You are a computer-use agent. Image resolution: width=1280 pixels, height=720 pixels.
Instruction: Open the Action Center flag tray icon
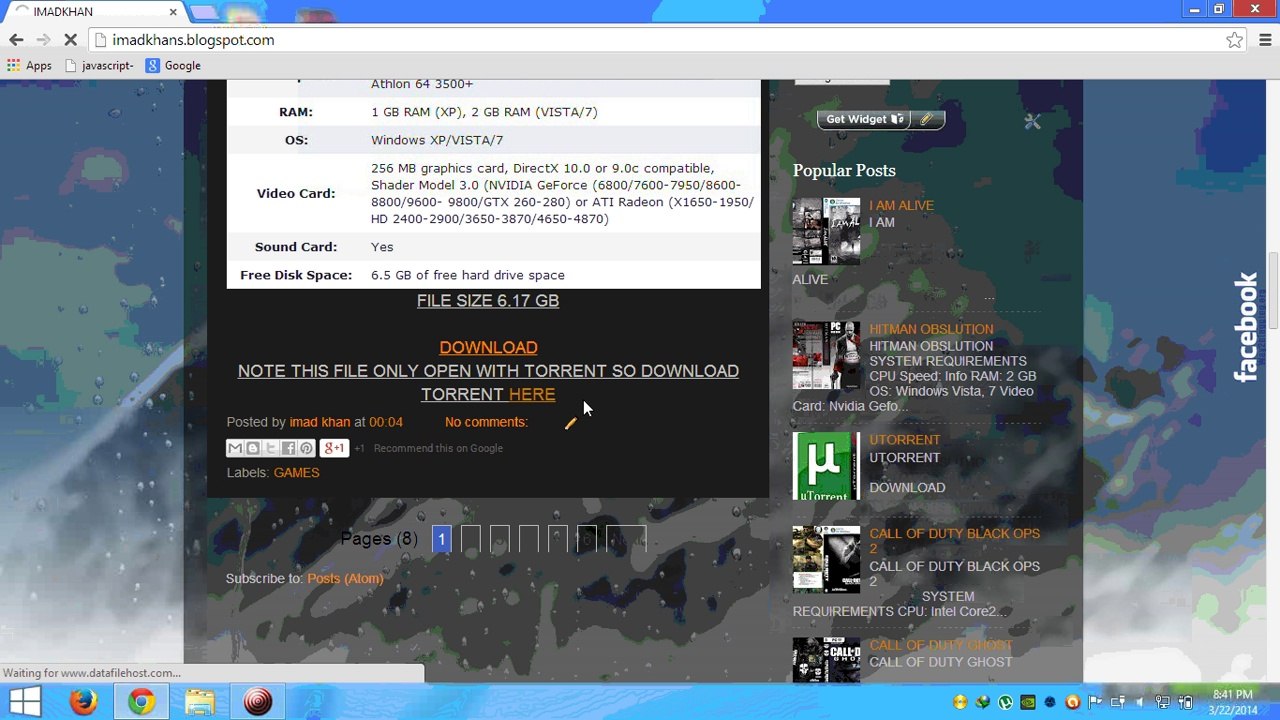pyautogui.click(x=1095, y=702)
